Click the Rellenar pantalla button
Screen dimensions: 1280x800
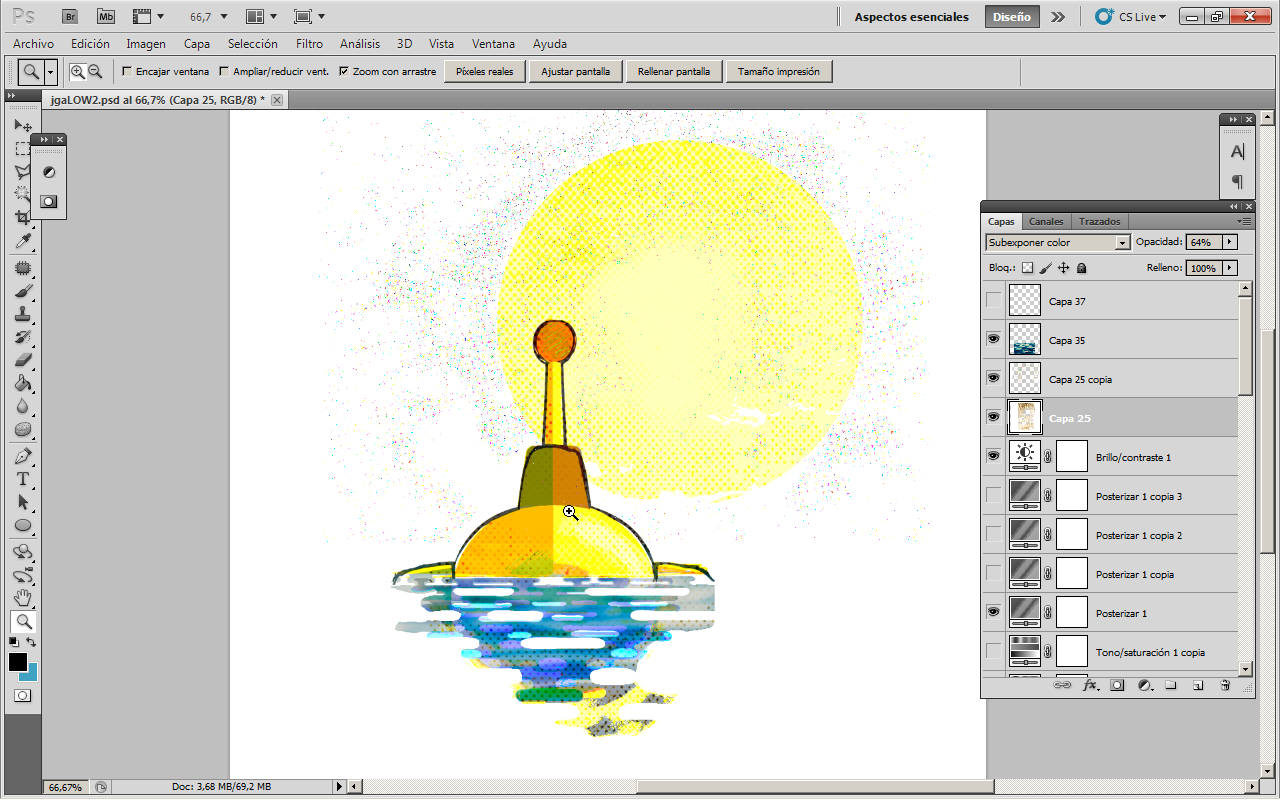tap(674, 72)
